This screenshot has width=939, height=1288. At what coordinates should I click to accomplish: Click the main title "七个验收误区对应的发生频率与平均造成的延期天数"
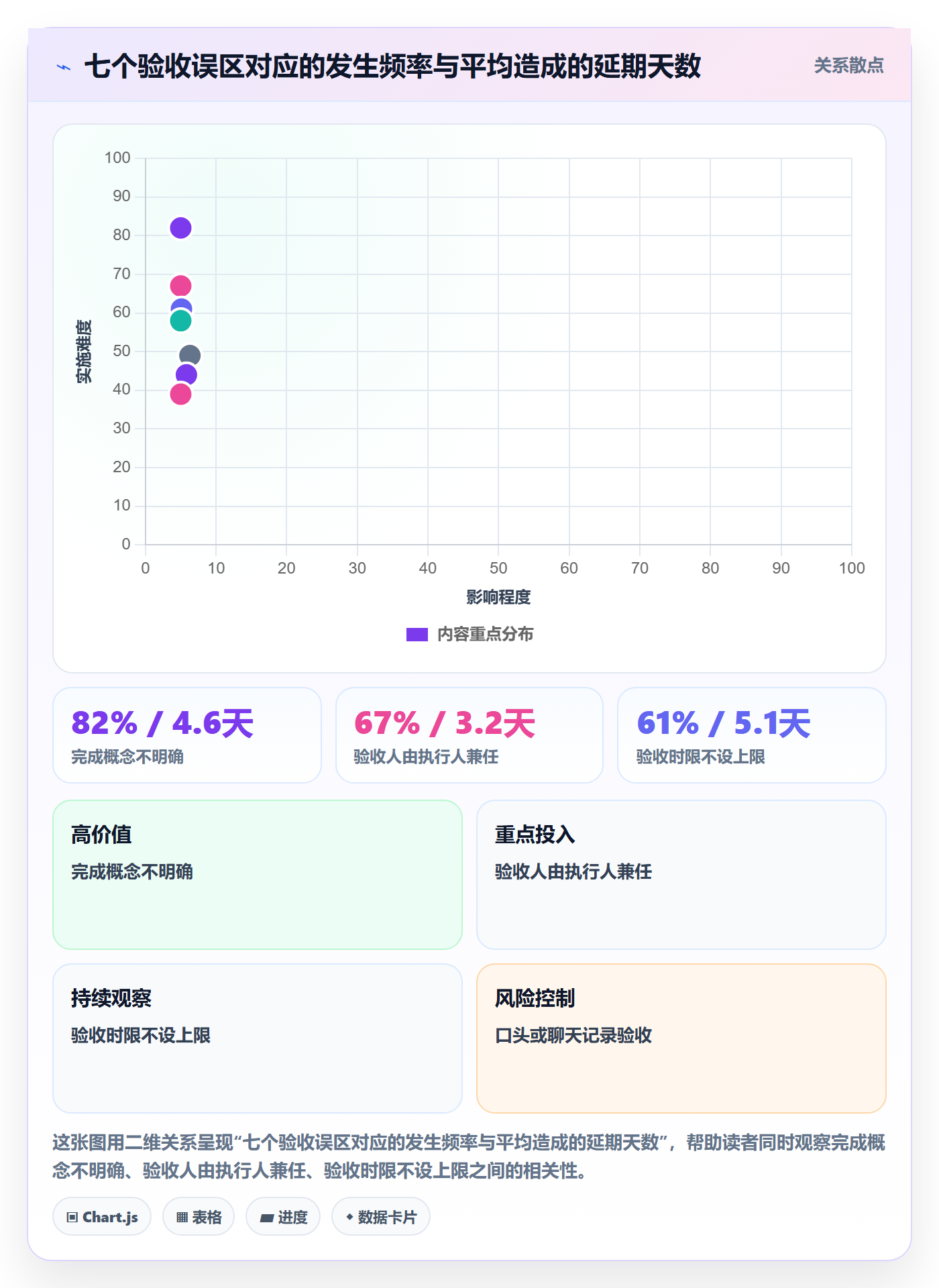393,66
